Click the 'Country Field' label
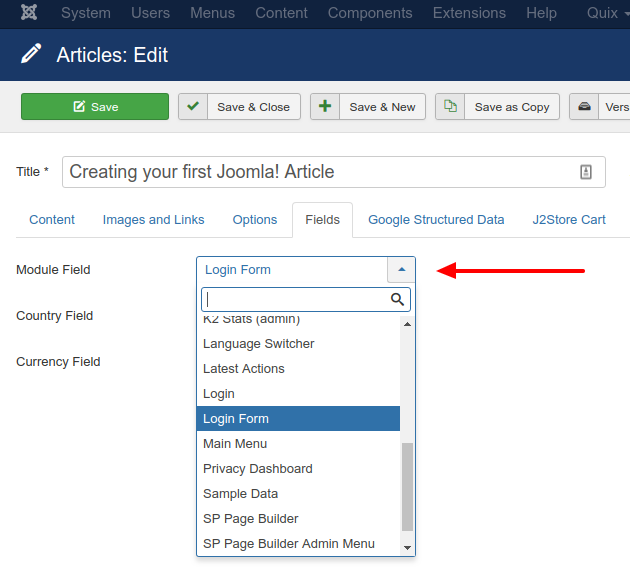This screenshot has width=630, height=580. coord(54,316)
